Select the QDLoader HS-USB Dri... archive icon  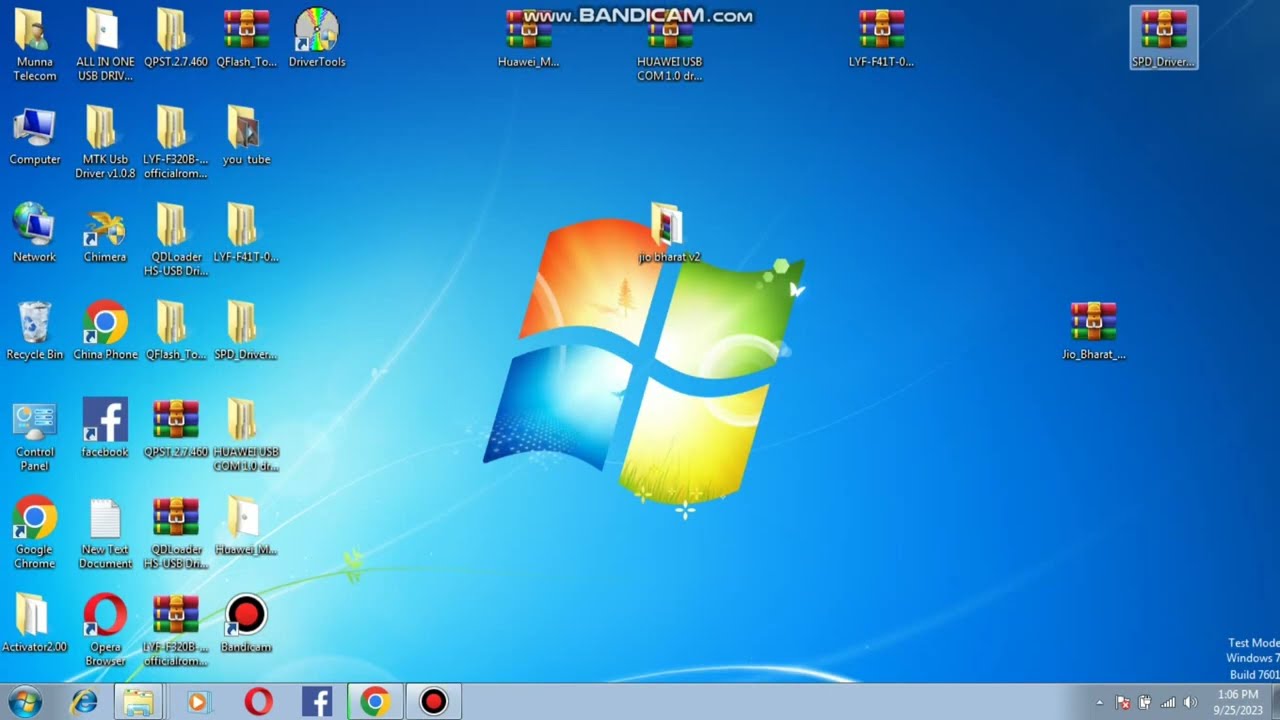pos(176,533)
